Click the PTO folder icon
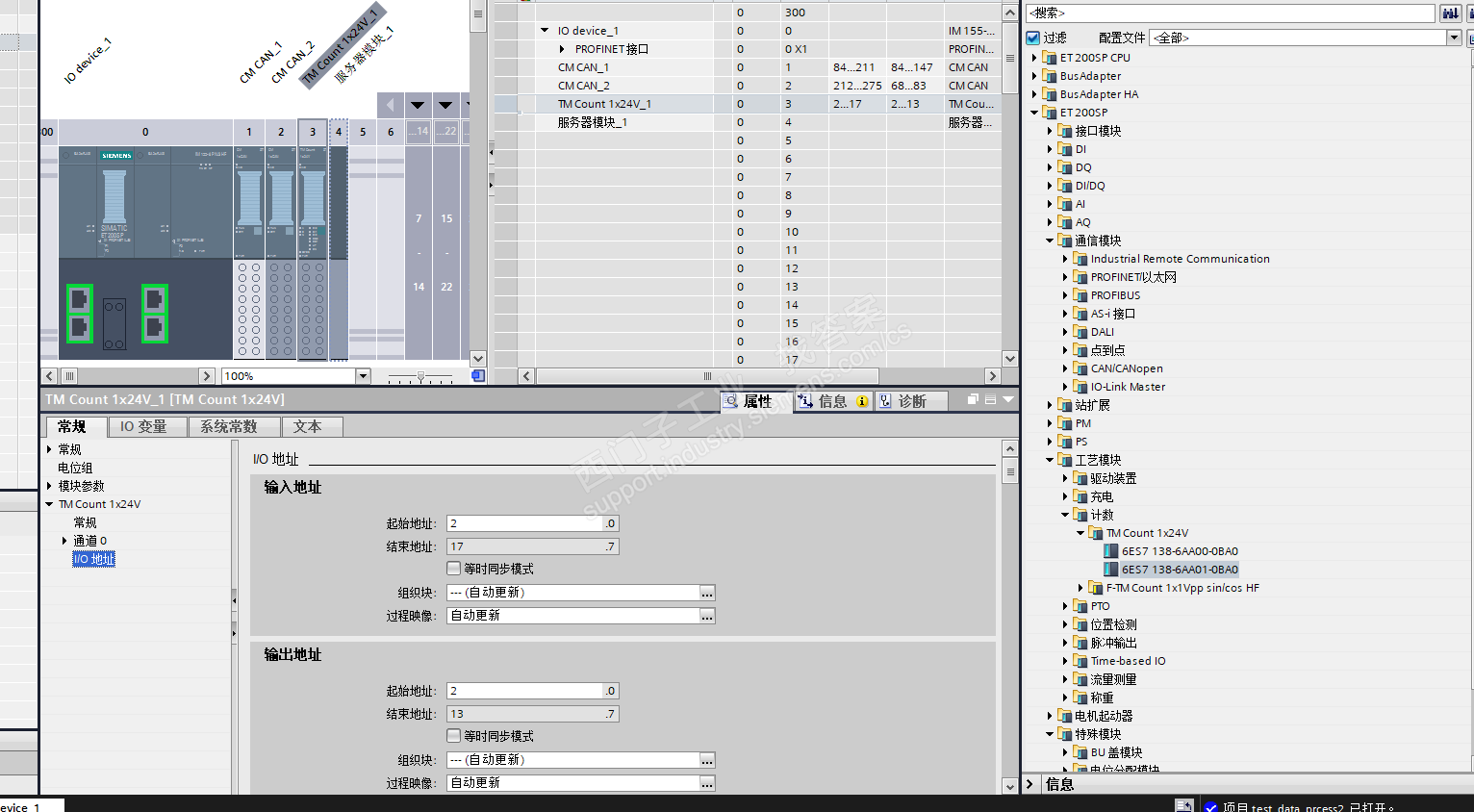Screen dimensions: 1474x812 coord(1080,606)
